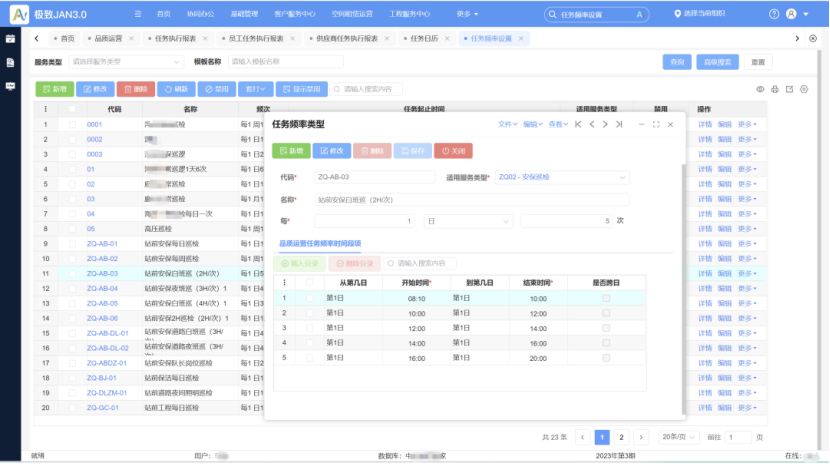Click the JAN3.0 app logo

tap(20, 14)
